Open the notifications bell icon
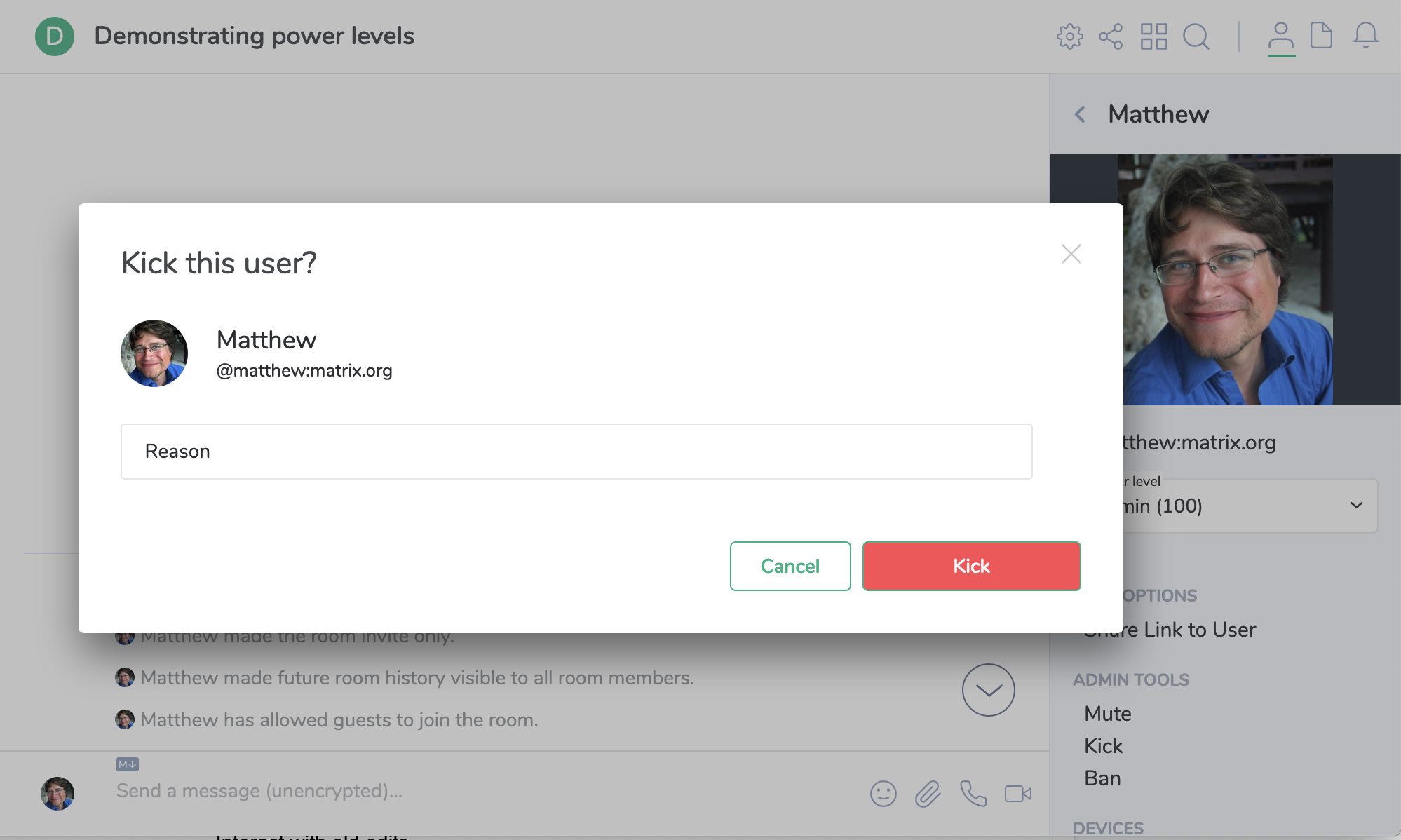Screen dimensions: 1401x840 click(1365, 36)
